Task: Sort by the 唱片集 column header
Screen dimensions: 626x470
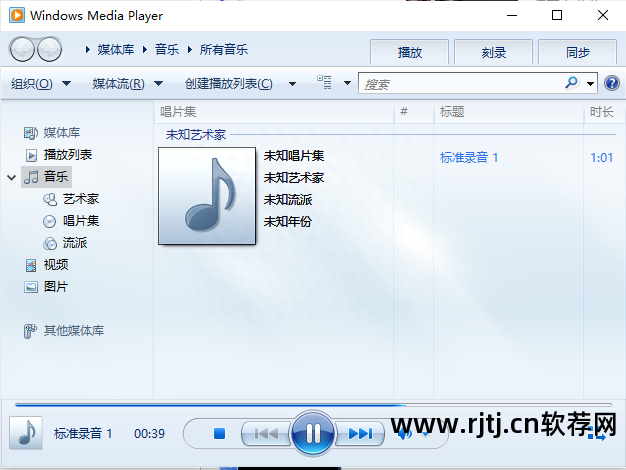Action: pyautogui.click(x=274, y=112)
